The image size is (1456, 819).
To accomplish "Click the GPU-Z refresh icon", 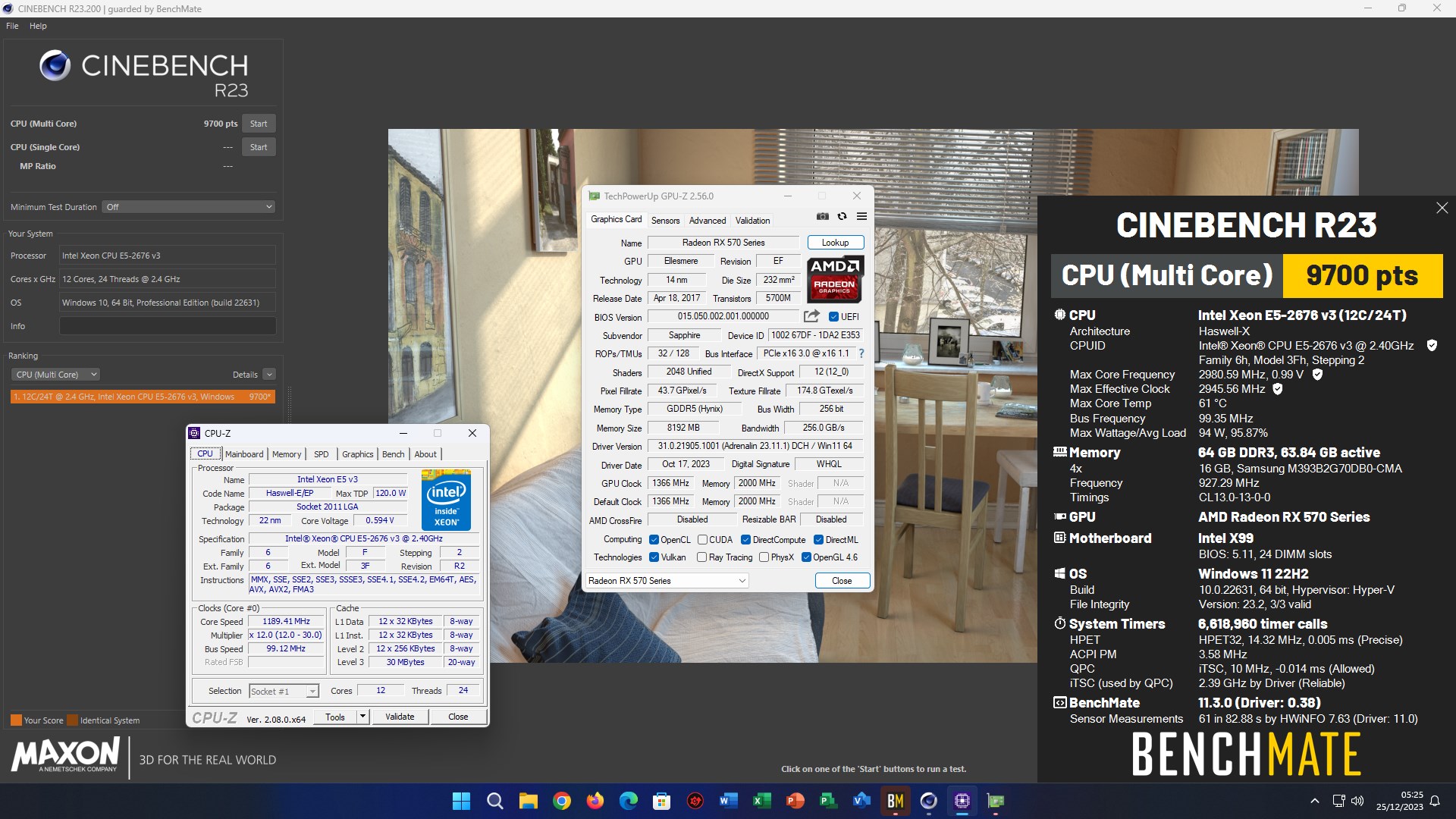I will (842, 217).
